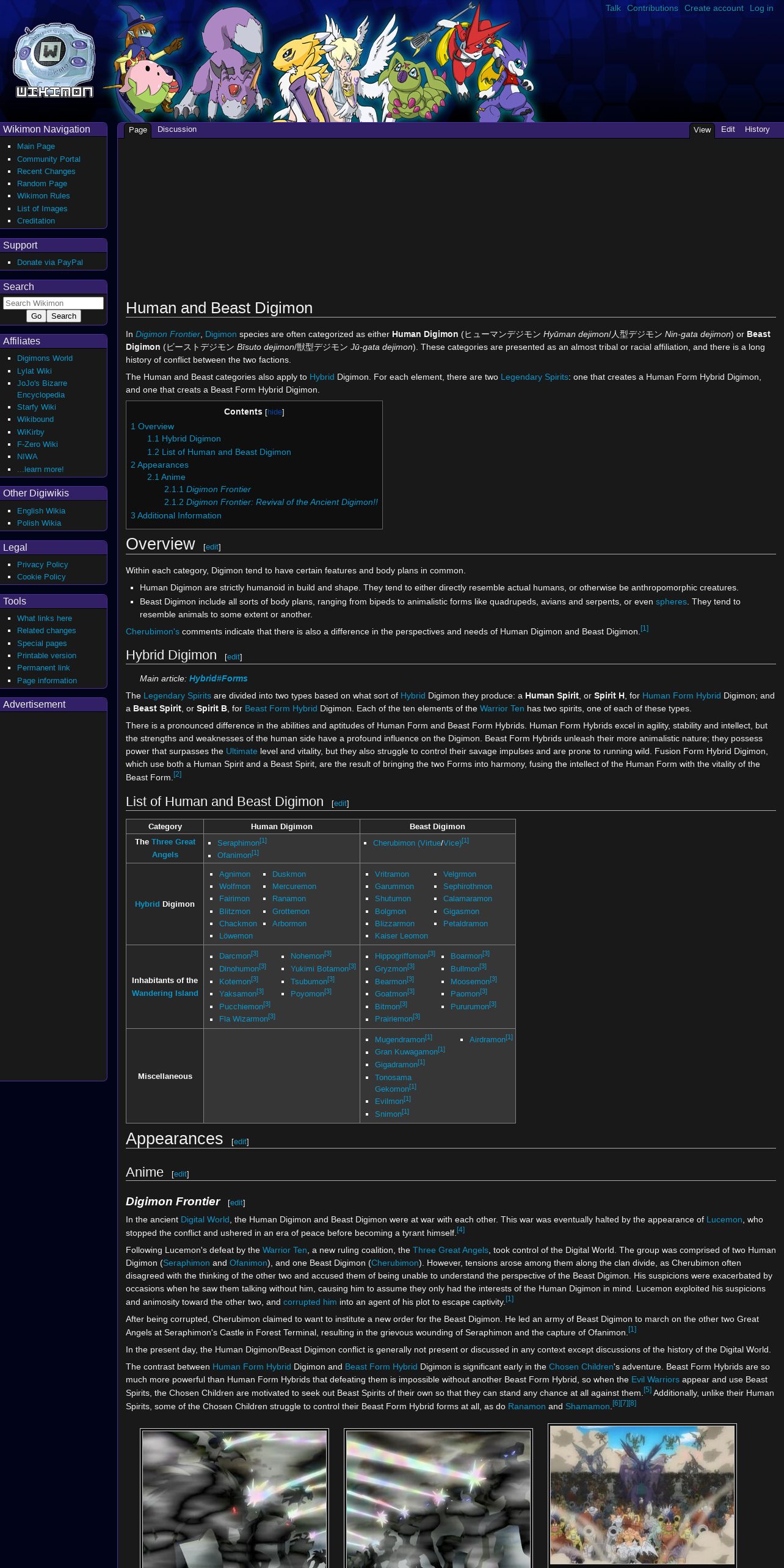Image resolution: width=784 pixels, height=1568 pixels.
Task: Open the Legendary Spirits link in intro
Action: [534, 377]
